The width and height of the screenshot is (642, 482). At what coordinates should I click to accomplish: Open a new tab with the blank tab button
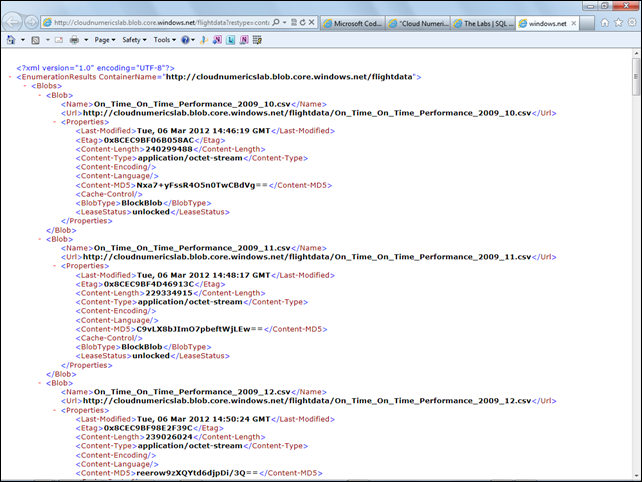(x=587, y=24)
